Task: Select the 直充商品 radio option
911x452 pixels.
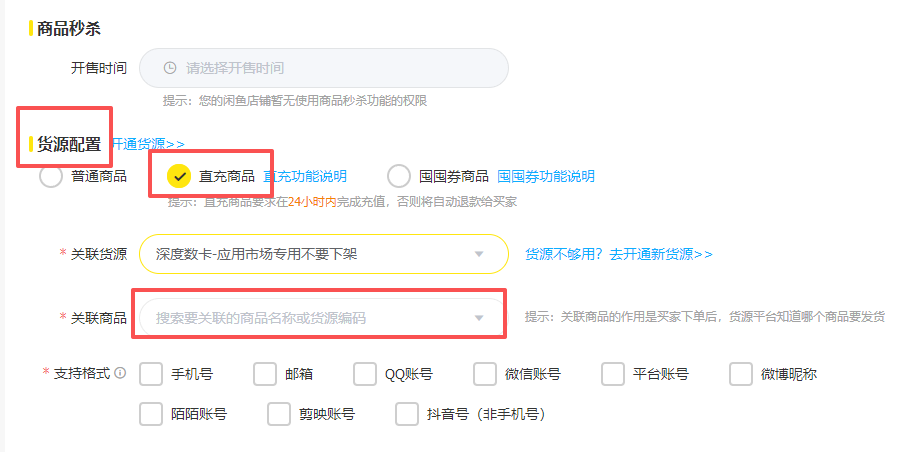Action: [180, 177]
